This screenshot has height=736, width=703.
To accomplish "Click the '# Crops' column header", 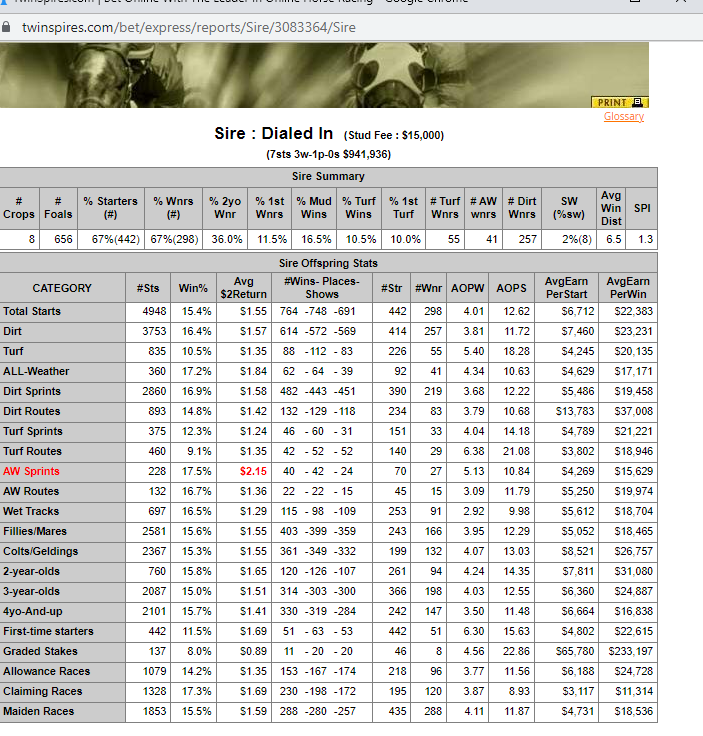I will click(x=19, y=208).
